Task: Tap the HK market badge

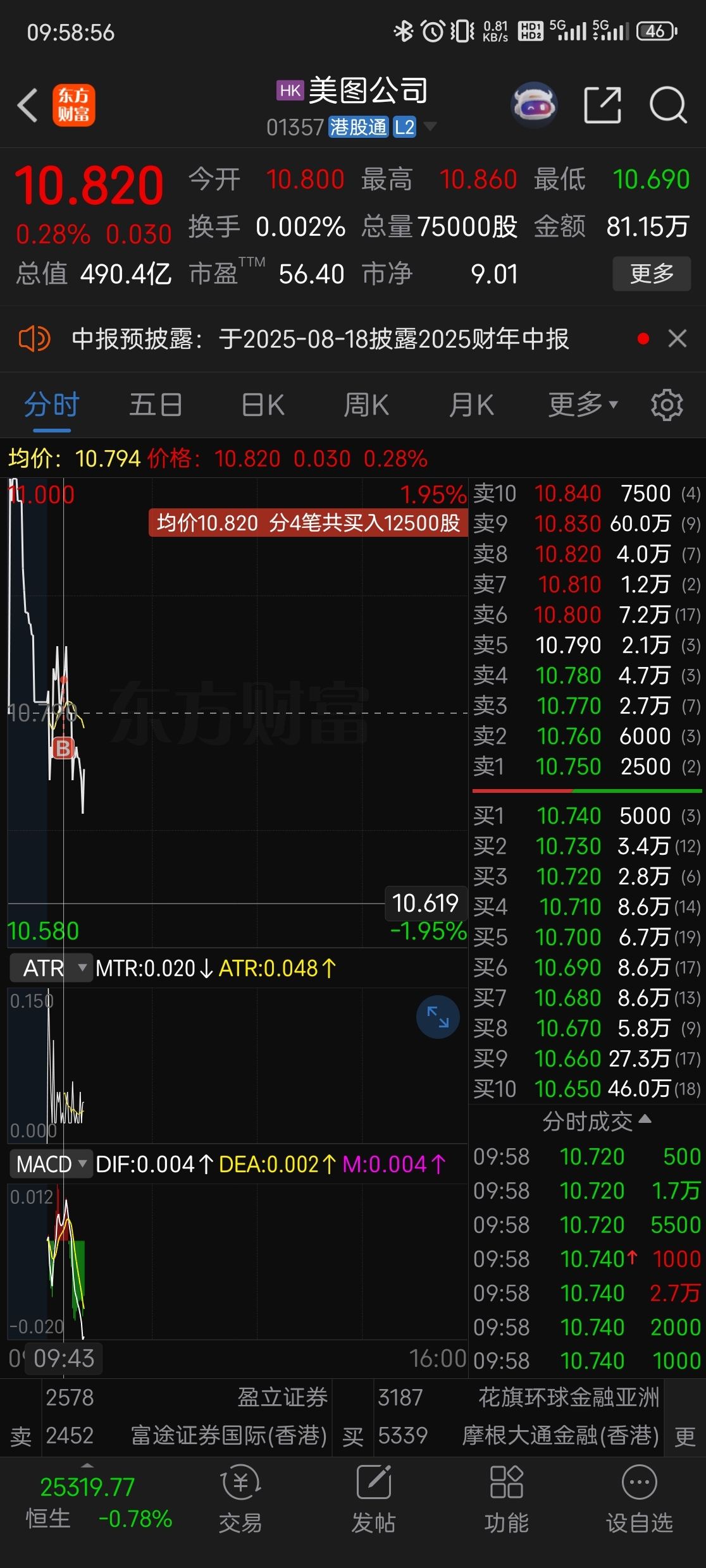Action: point(290,90)
